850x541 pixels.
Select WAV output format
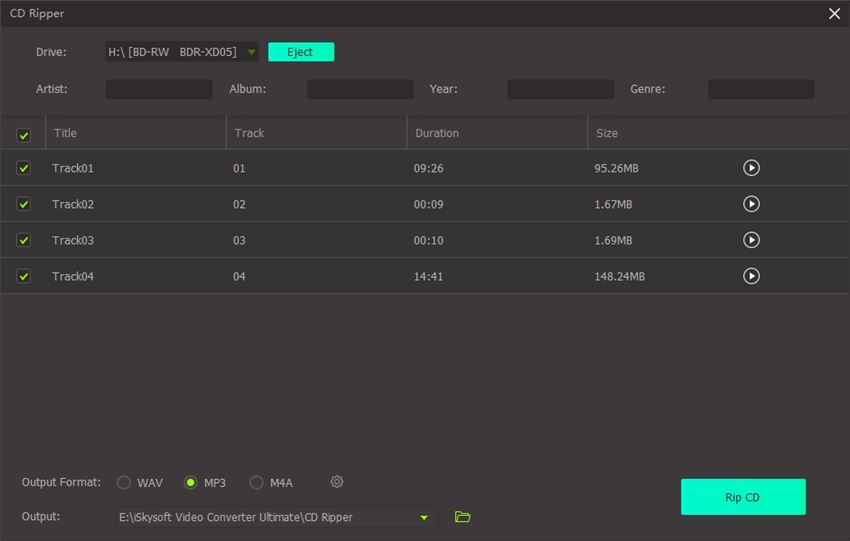pyautogui.click(x=124, y=483)
